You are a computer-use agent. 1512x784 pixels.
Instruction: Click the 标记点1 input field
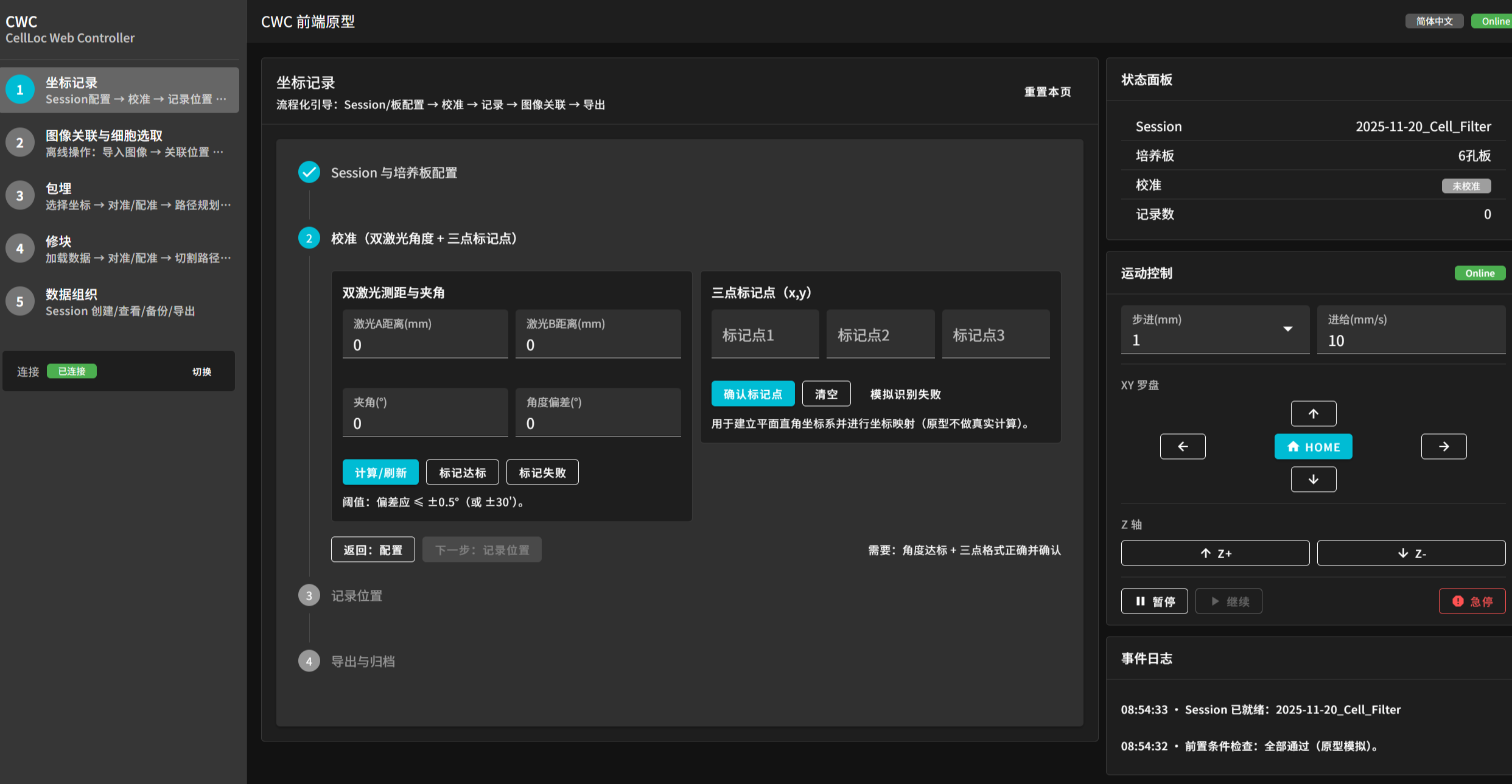pos(765,334)
